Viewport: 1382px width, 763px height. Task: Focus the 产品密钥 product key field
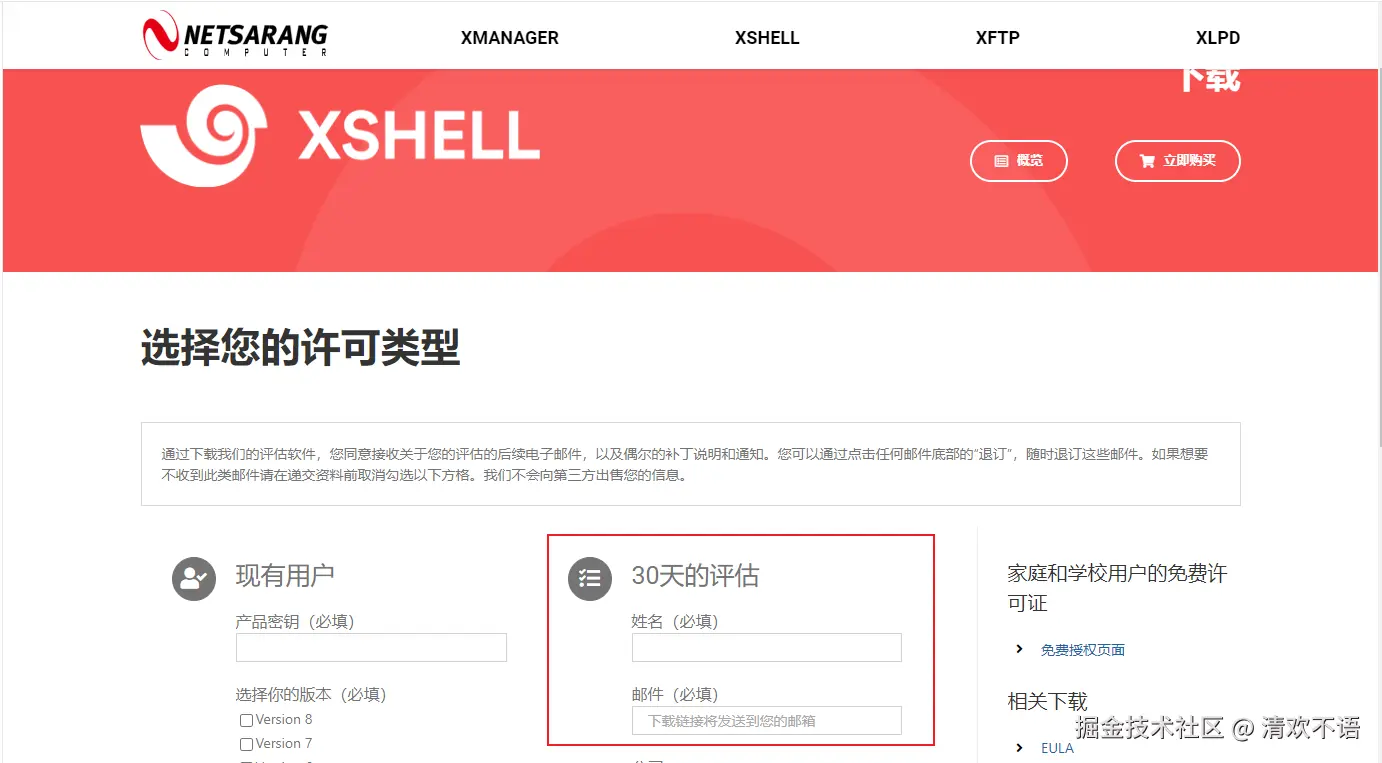point(371,647)
